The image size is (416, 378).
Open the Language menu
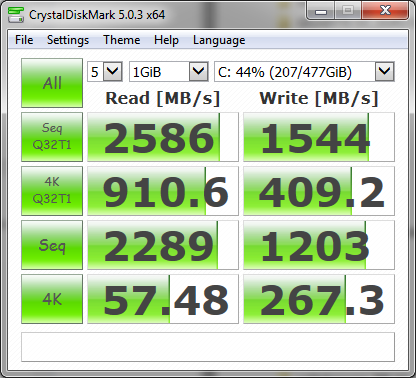(x=219, y=40)
